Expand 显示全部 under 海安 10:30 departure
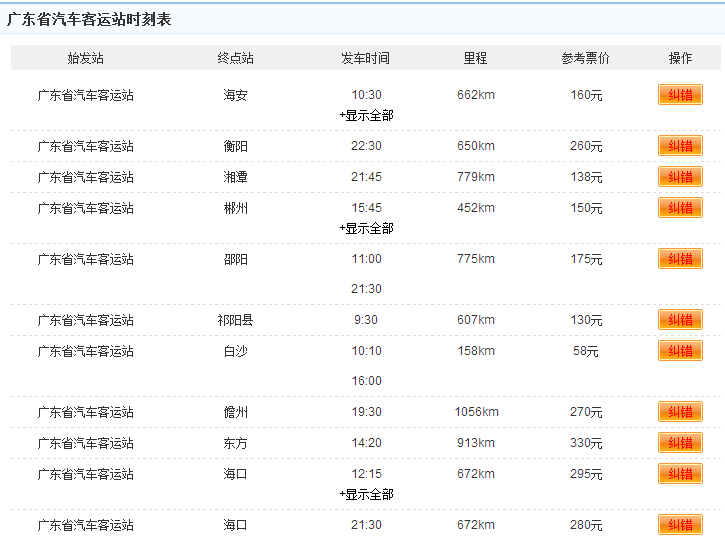Image resolution: width=725 pixels, height=540 pixels. [x=366, y=116]
